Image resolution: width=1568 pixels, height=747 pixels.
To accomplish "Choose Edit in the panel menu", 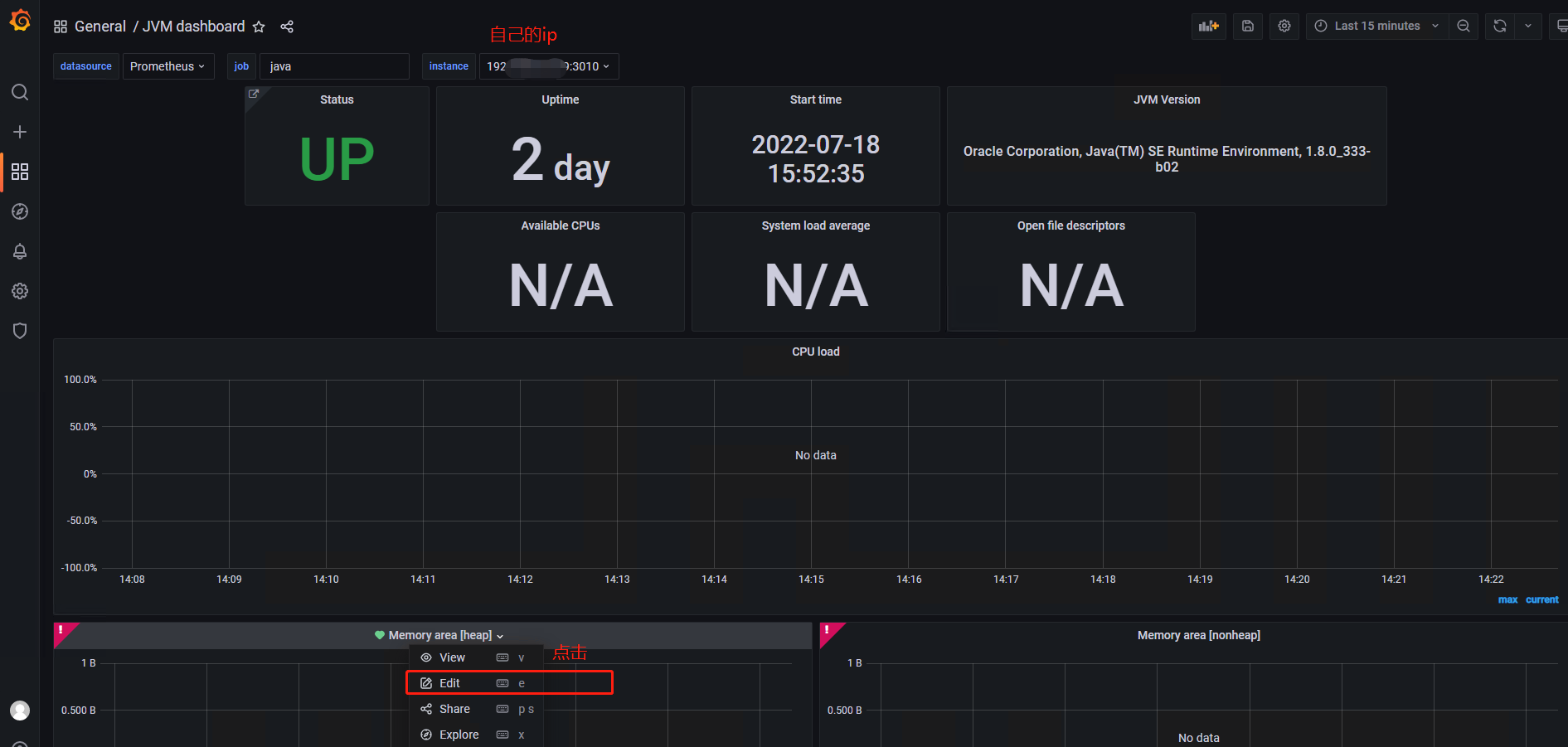I will point(476,683).
